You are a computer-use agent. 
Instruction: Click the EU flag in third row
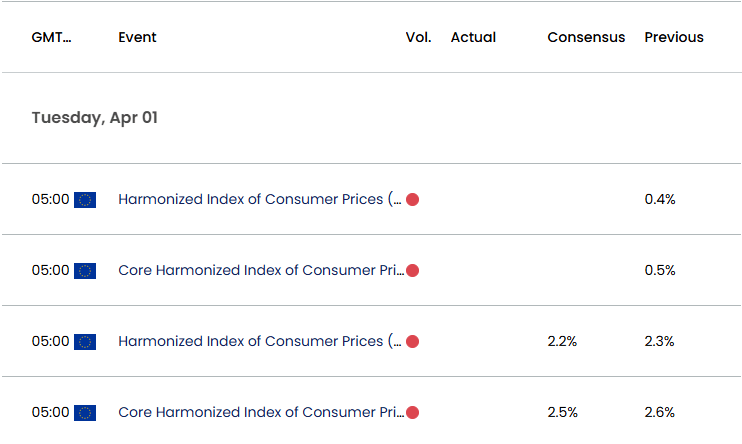pos(85,342)
